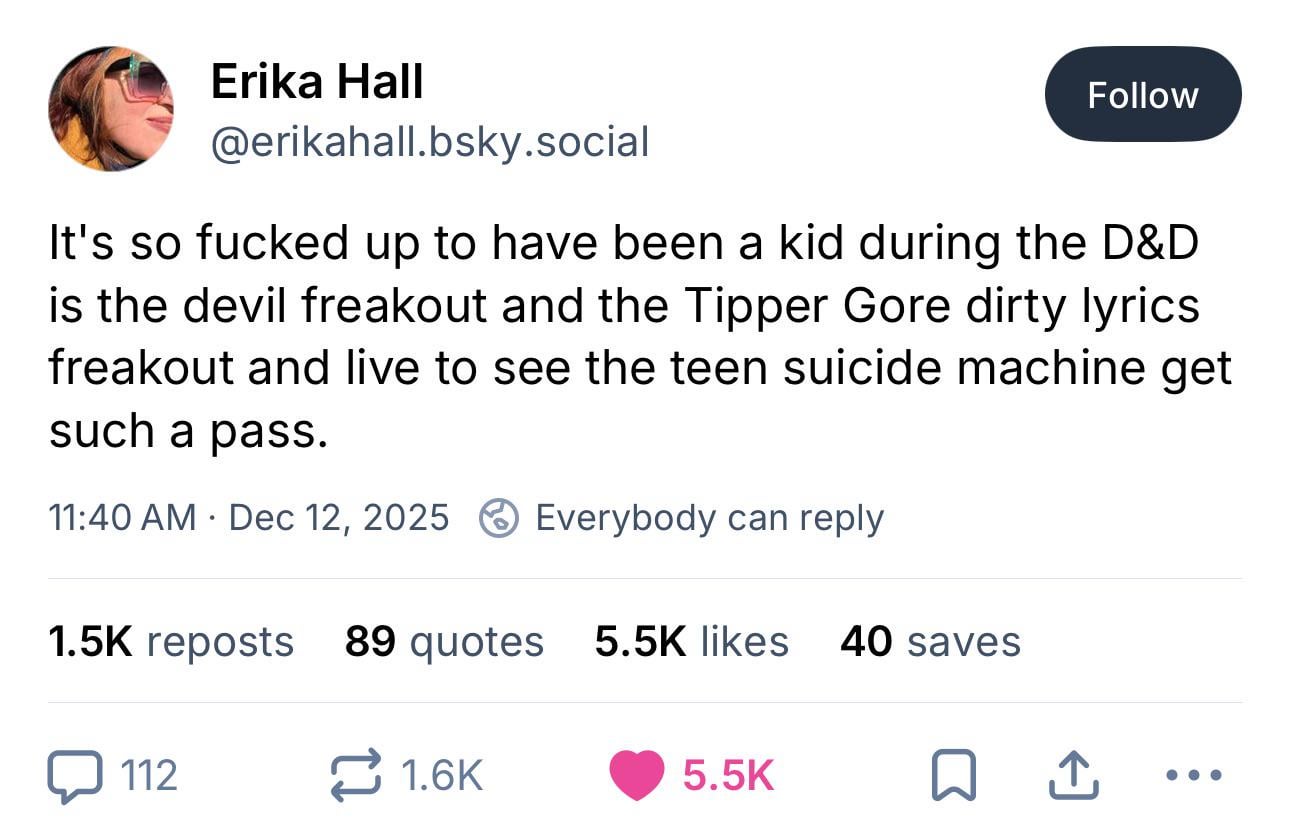Click the 5.5K pink like count
1290x823 pixels.
pos(728,776)
